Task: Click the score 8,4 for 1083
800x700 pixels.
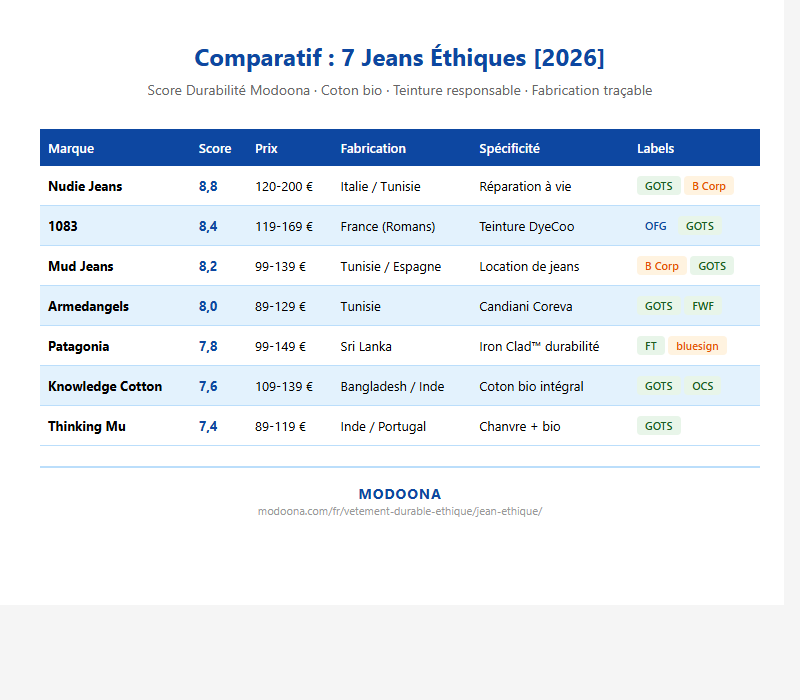Action: (x=209, y=226)
